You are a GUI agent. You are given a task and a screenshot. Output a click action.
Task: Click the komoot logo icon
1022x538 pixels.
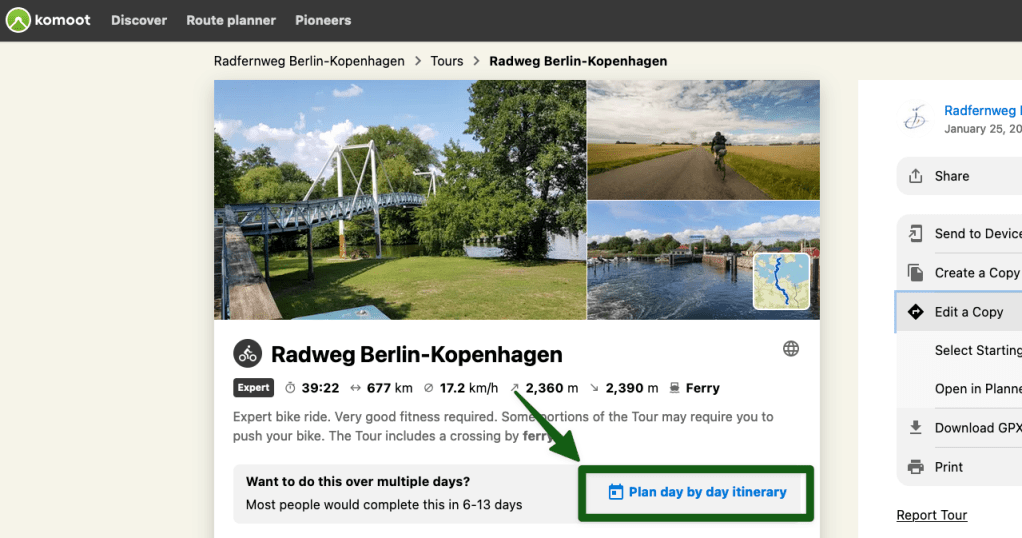click(18, 20)
